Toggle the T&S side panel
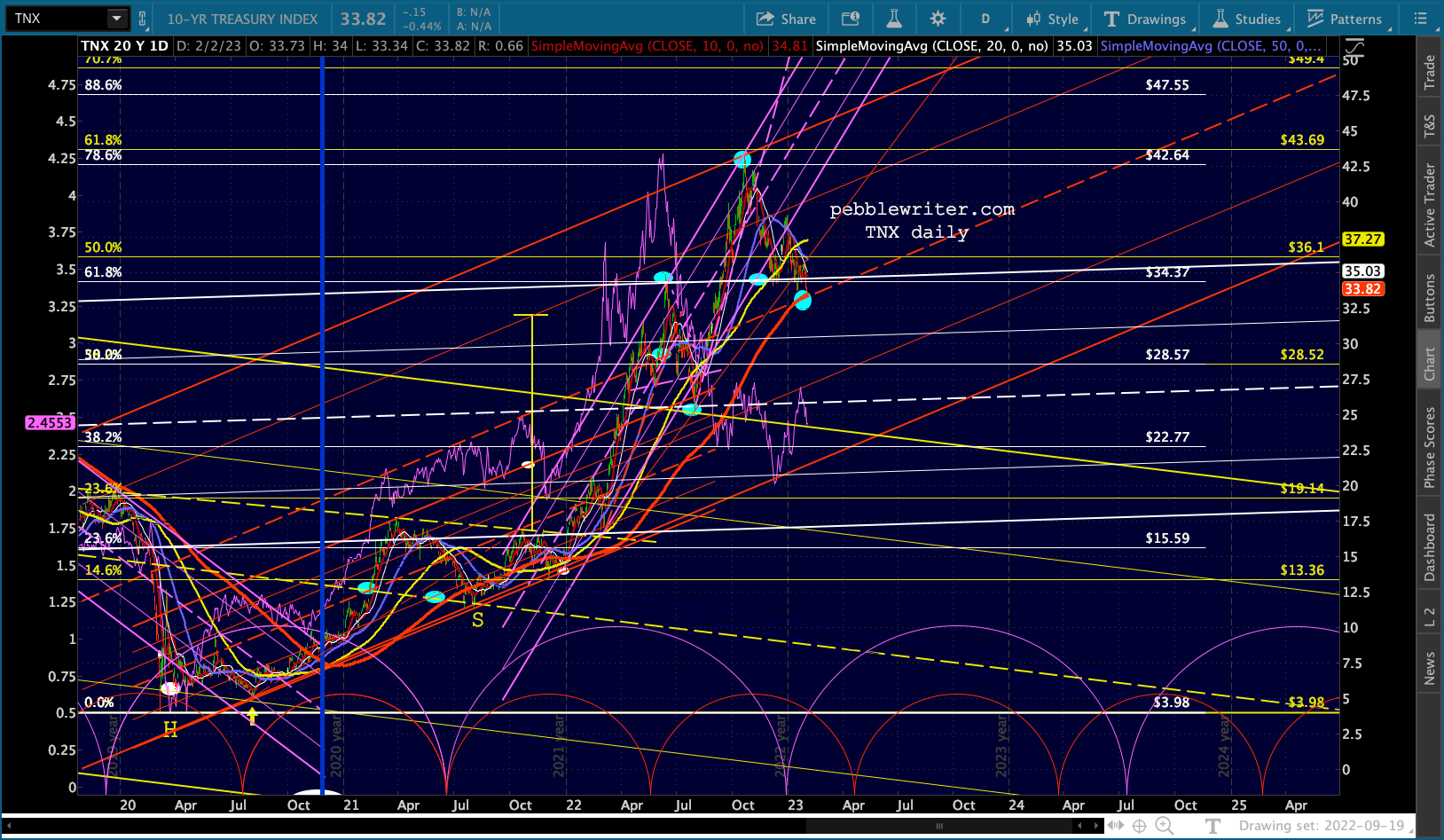The image size is (1444, 840). [x=1429, y=126]
